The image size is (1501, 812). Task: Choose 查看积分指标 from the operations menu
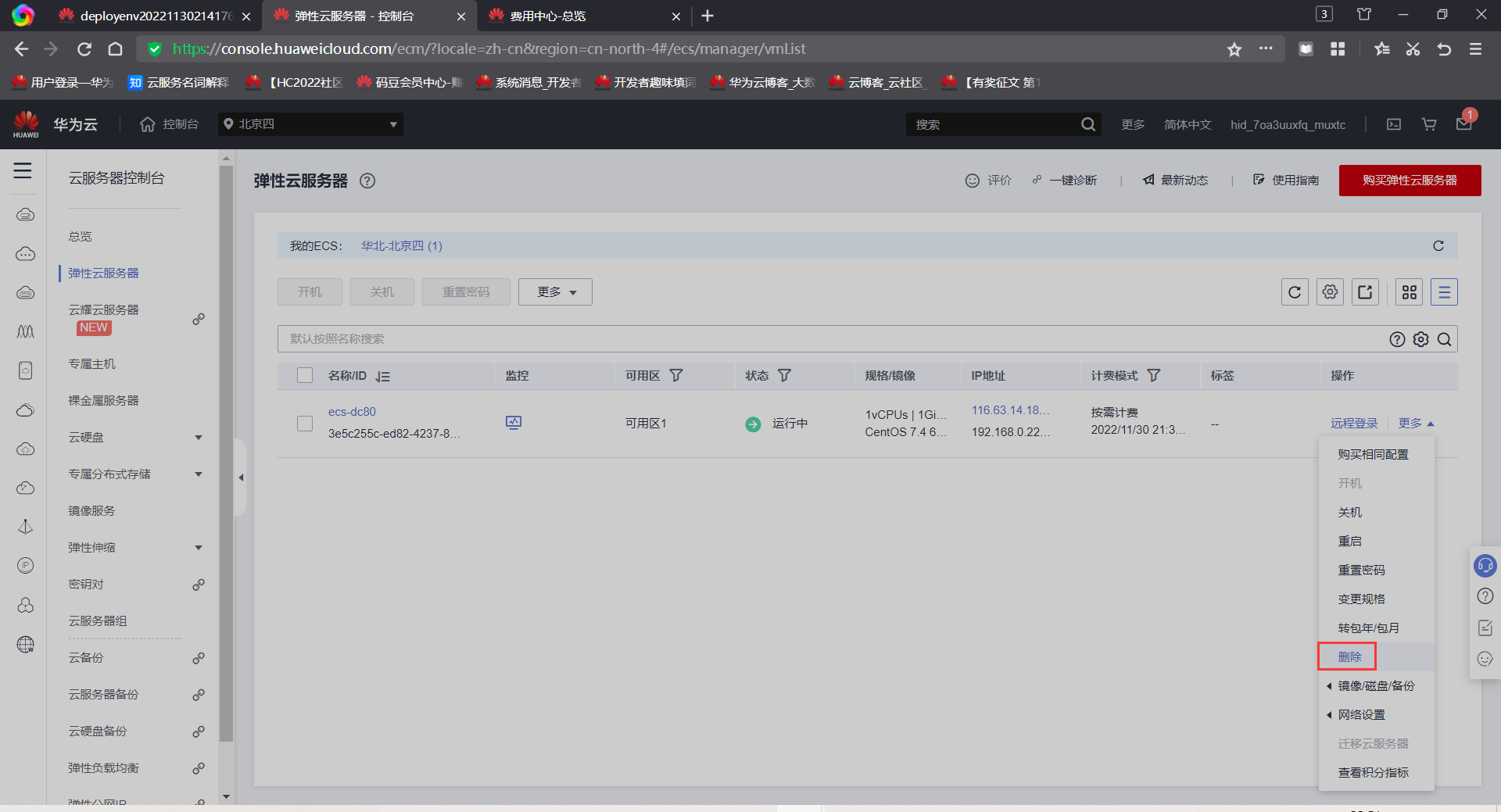pyautogui.click(x=1373, y=773)
